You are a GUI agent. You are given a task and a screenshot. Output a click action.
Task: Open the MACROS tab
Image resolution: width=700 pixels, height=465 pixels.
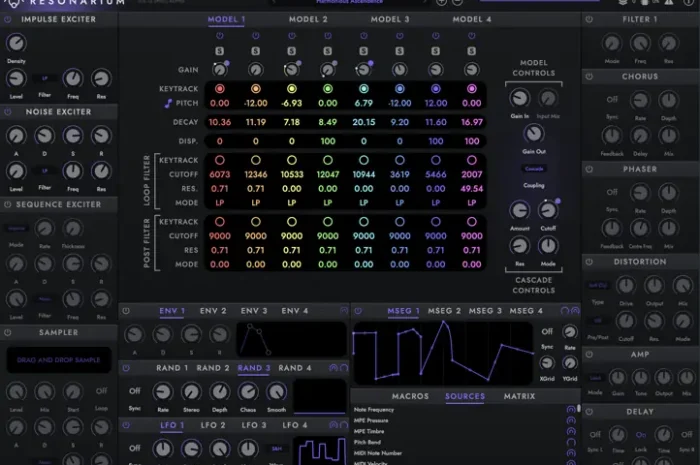410,396
